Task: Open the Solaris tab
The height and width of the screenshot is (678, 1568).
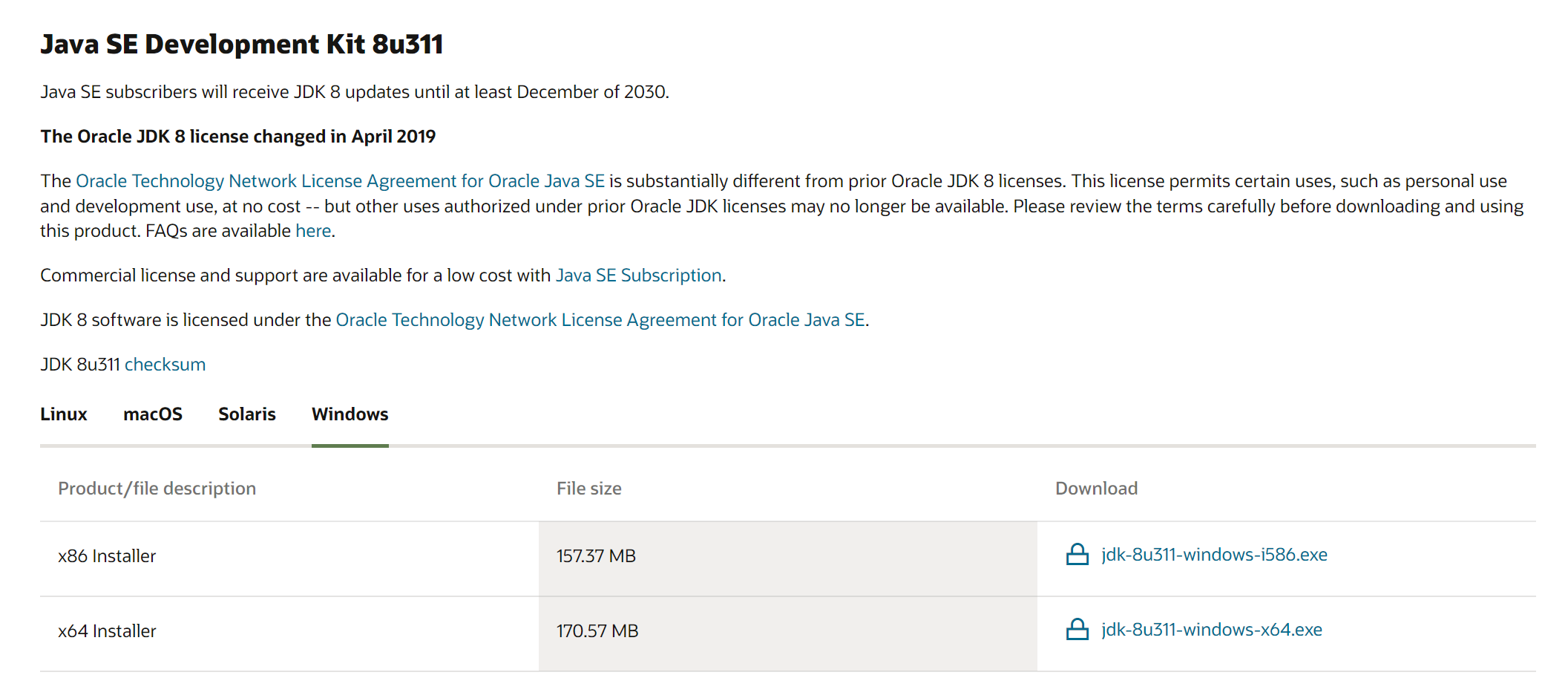Action: 247,414
